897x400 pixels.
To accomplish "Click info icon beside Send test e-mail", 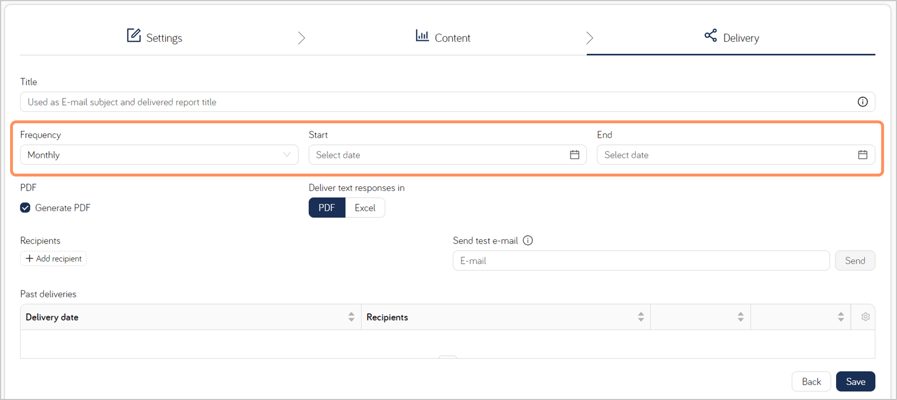I will click(528, 241).
